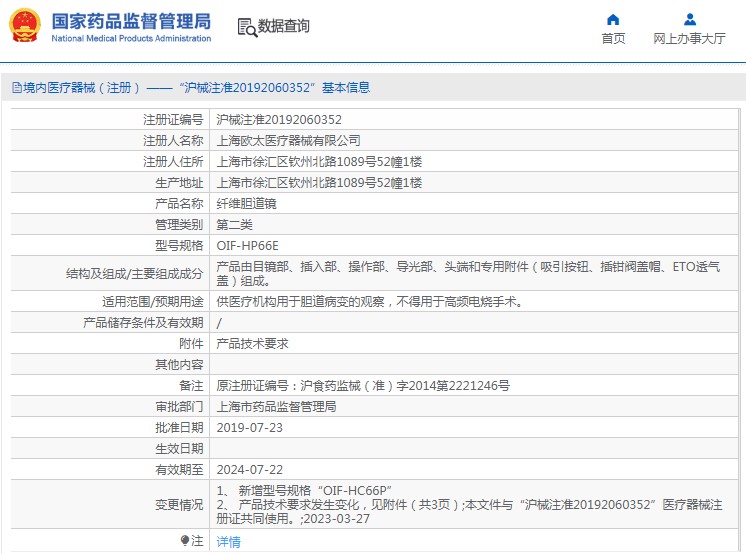Click the 生效日期 row label
Screen dimensions: 746x554
tap(179, 448)
